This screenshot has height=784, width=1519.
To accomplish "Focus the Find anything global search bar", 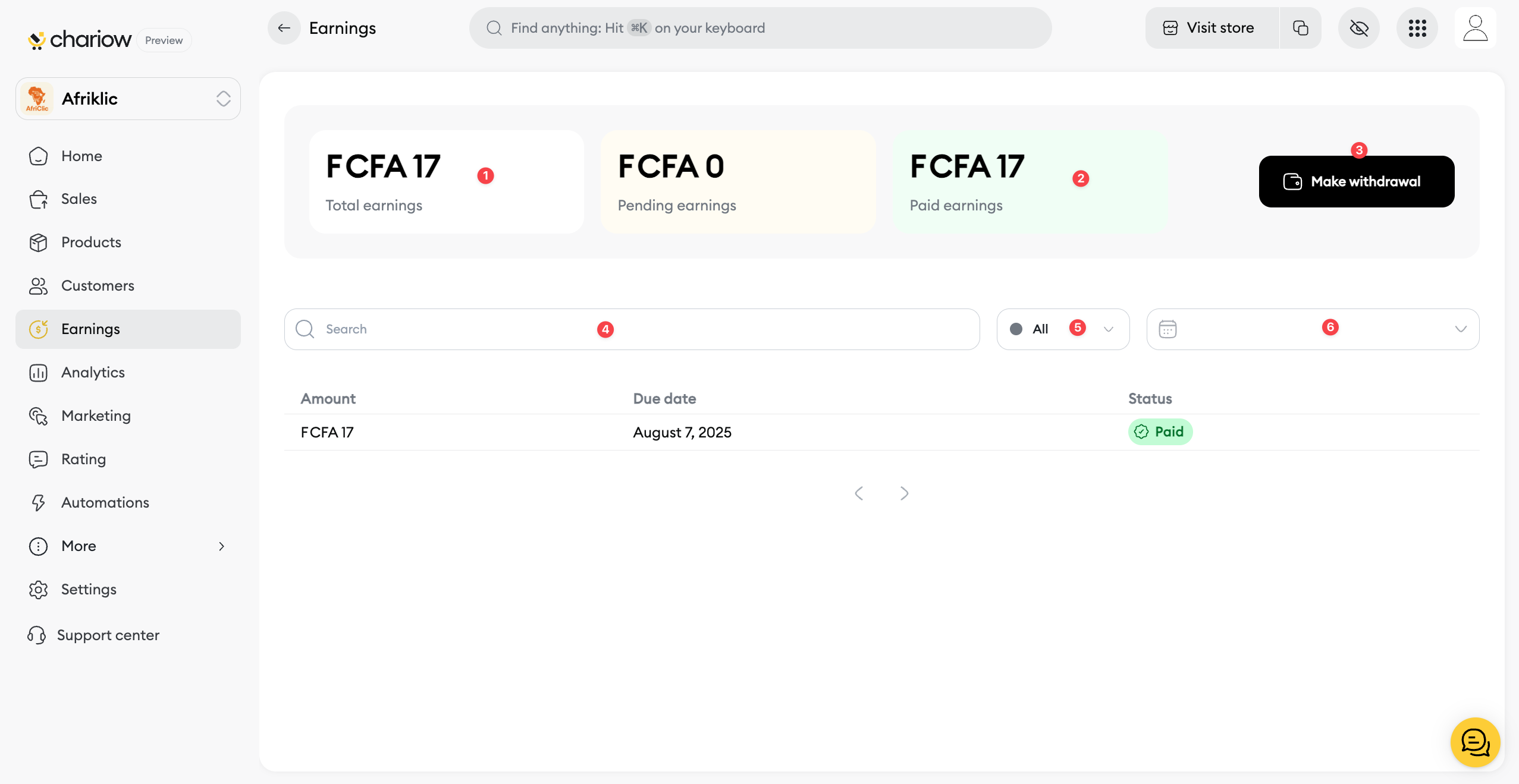I will [x=760, y=28].
